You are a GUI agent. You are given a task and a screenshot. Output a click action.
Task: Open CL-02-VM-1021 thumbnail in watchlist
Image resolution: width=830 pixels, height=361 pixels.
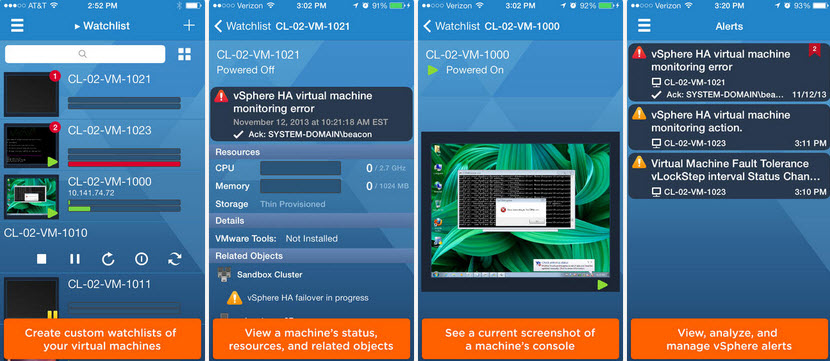tap(31, 95)
